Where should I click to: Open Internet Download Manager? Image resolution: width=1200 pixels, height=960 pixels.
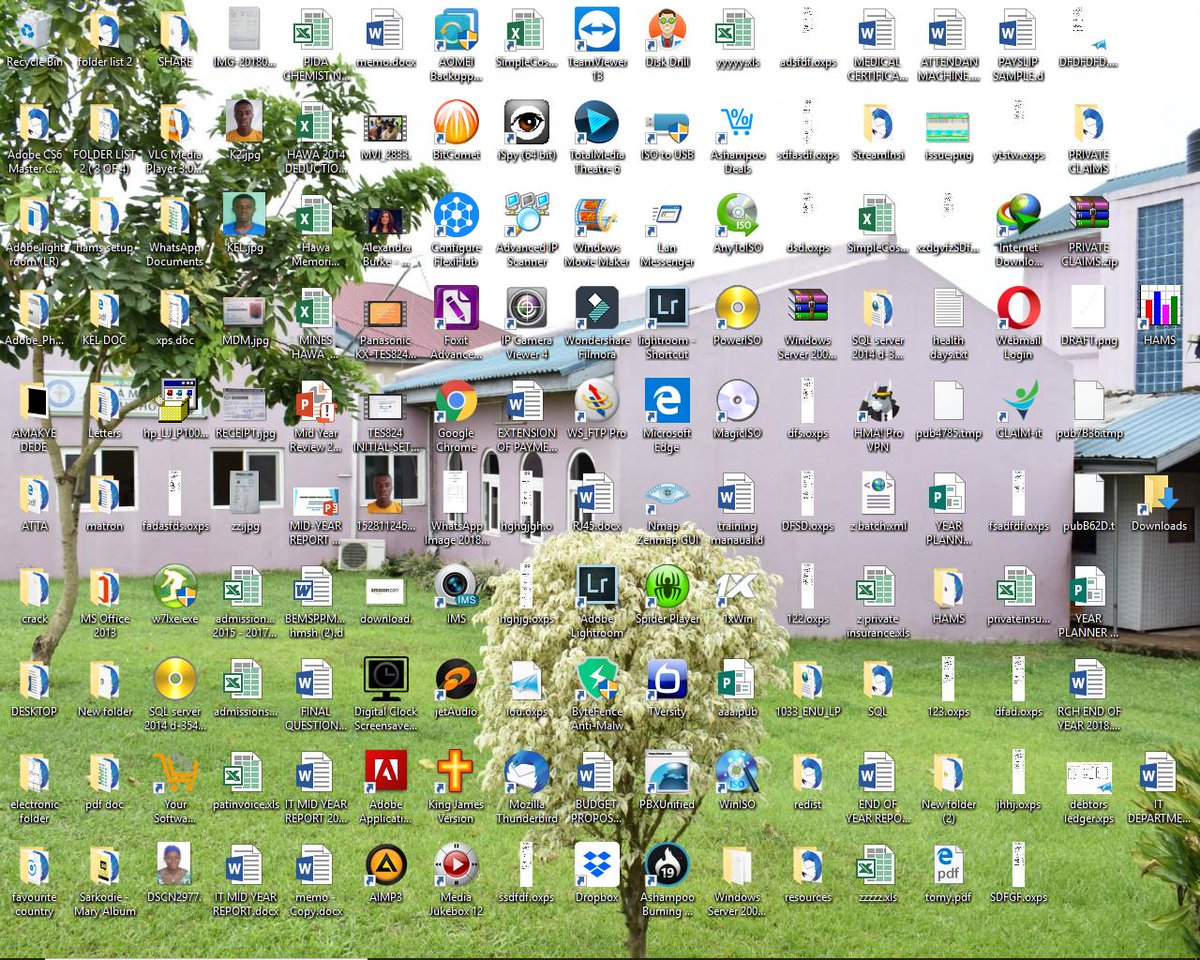pyautogui.click(x=1018, y=215)
